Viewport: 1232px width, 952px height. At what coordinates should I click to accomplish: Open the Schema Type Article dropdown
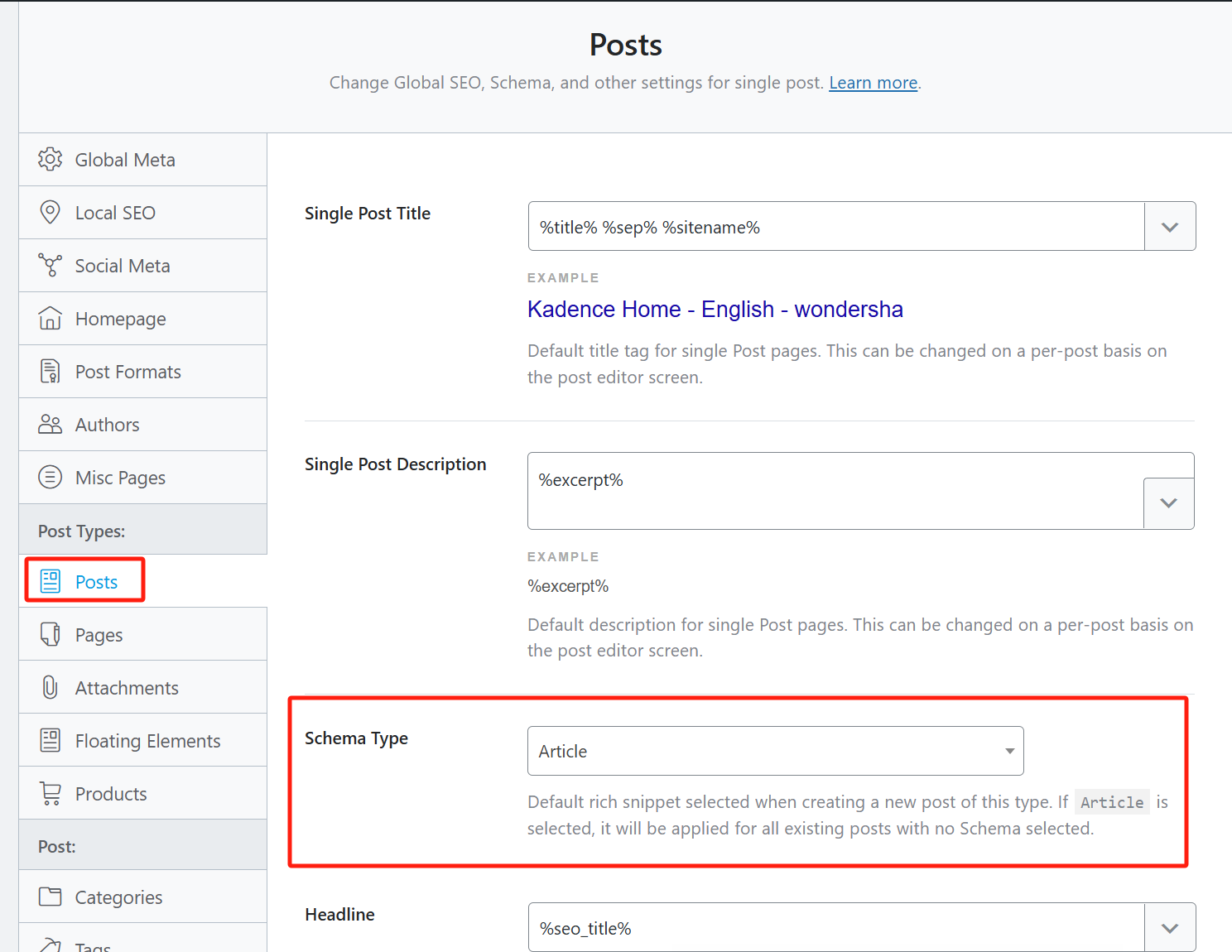coord(775,752)
